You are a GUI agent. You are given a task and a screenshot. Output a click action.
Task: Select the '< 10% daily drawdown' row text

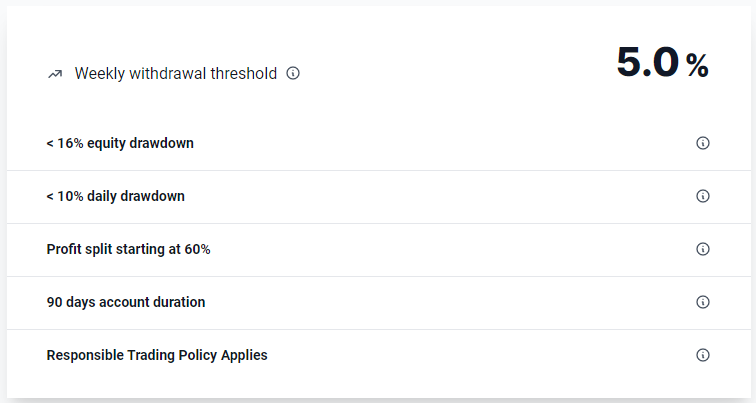pos(115,196)
